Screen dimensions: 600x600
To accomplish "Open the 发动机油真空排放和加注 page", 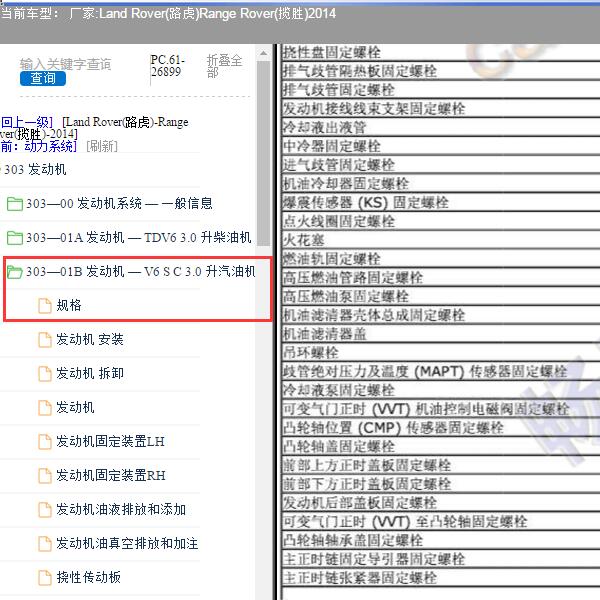I will [x=127, y=543].
